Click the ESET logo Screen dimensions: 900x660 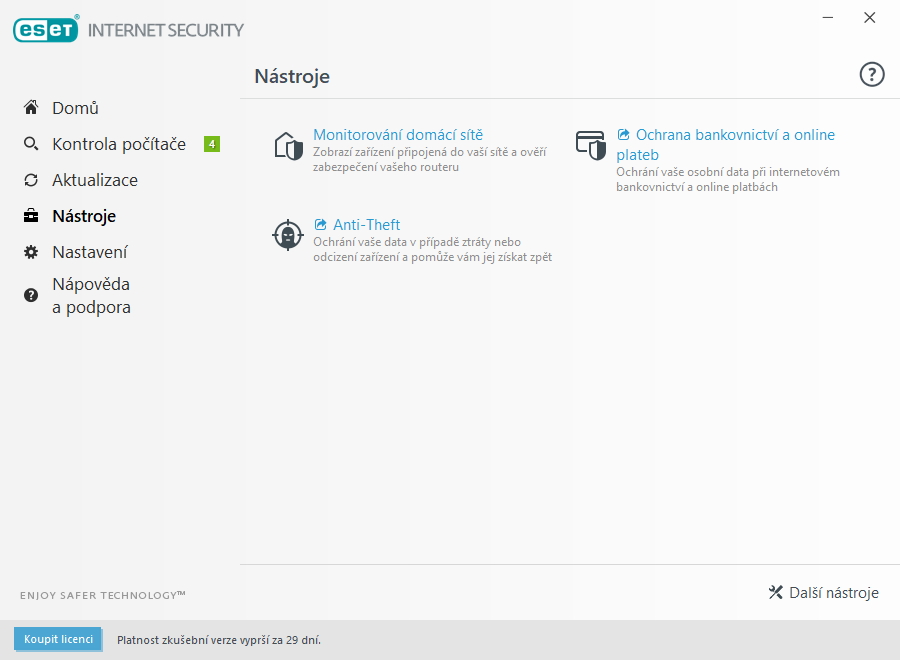44,28
